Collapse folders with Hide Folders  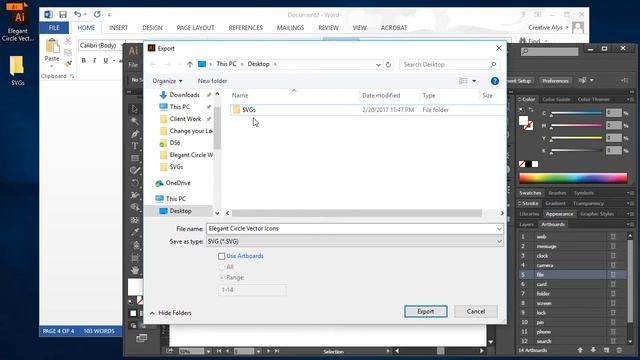(171, 313)
